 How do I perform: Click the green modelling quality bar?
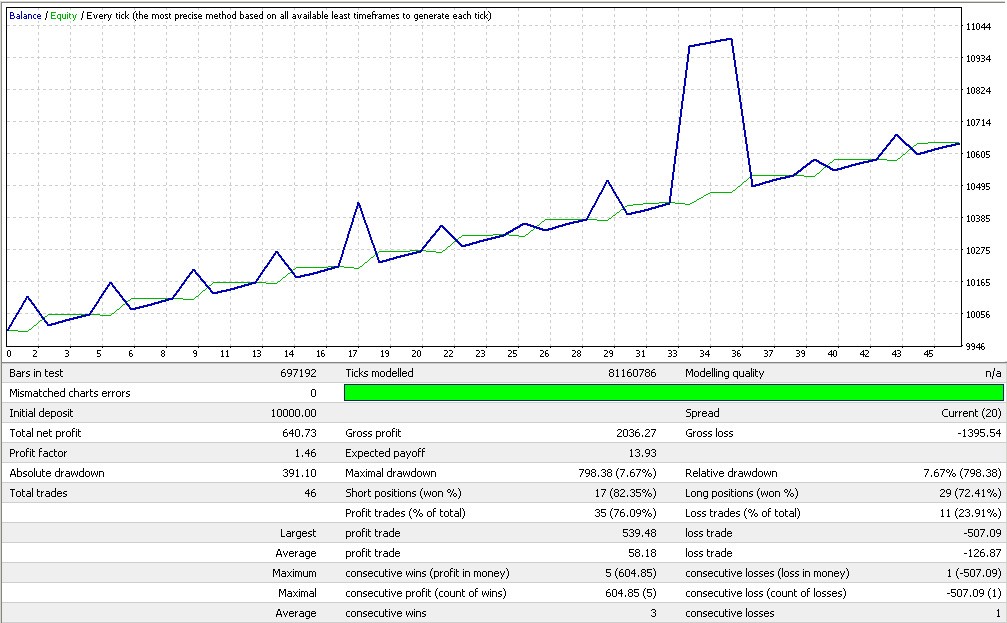click(673, 393)
